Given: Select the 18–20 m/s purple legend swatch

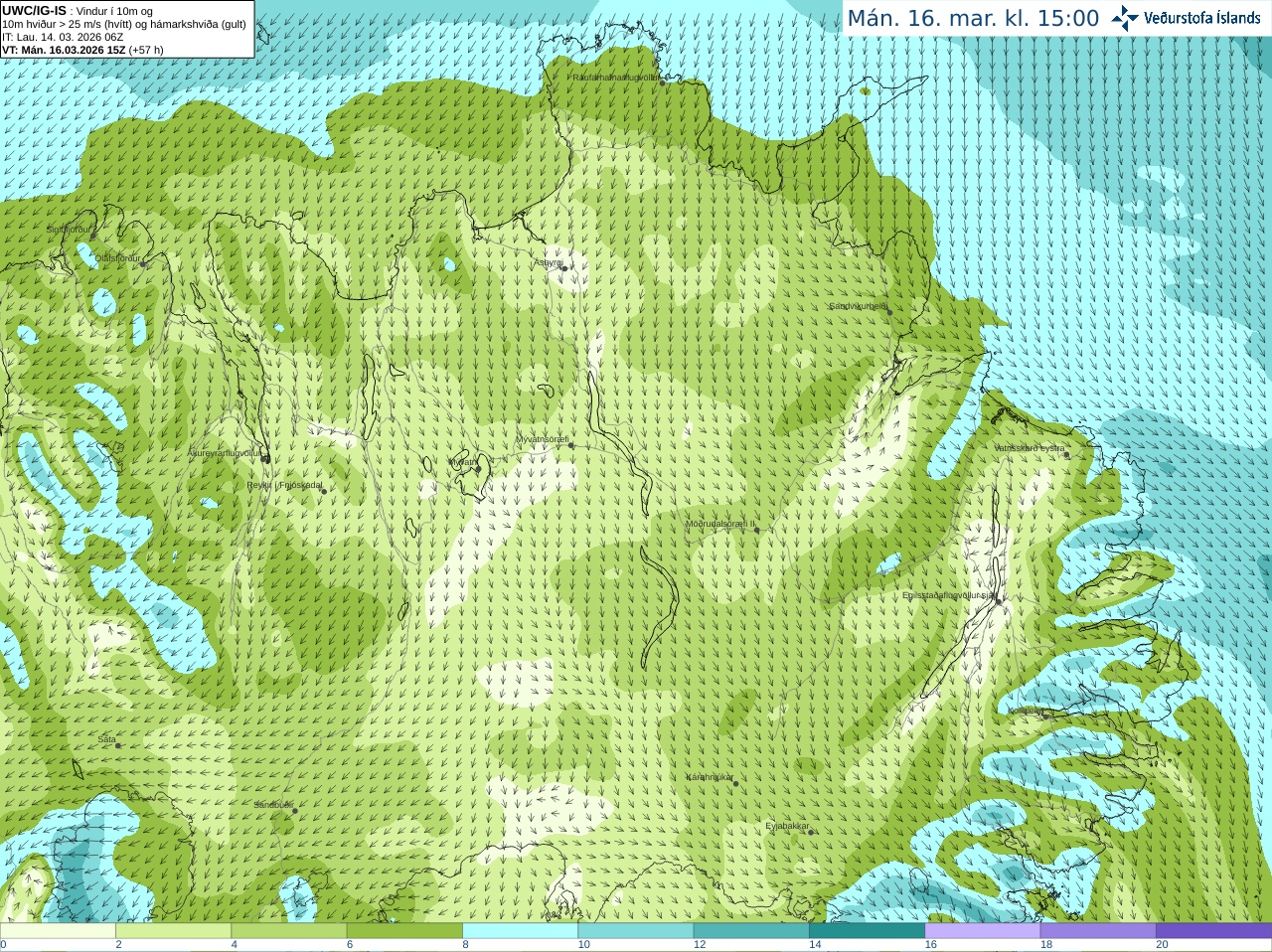Looking at the screenshot, I should 1098,931.
